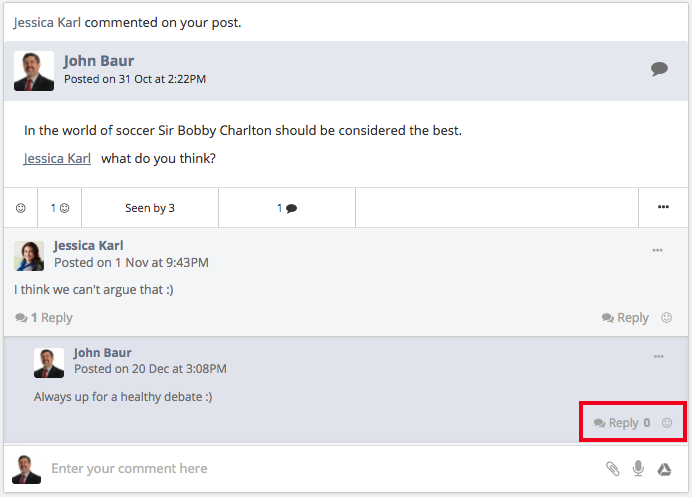This screenshot has height=497, width=692.
Task: Click Reply 0 under John Baur's reply
Action: (622, 423)
